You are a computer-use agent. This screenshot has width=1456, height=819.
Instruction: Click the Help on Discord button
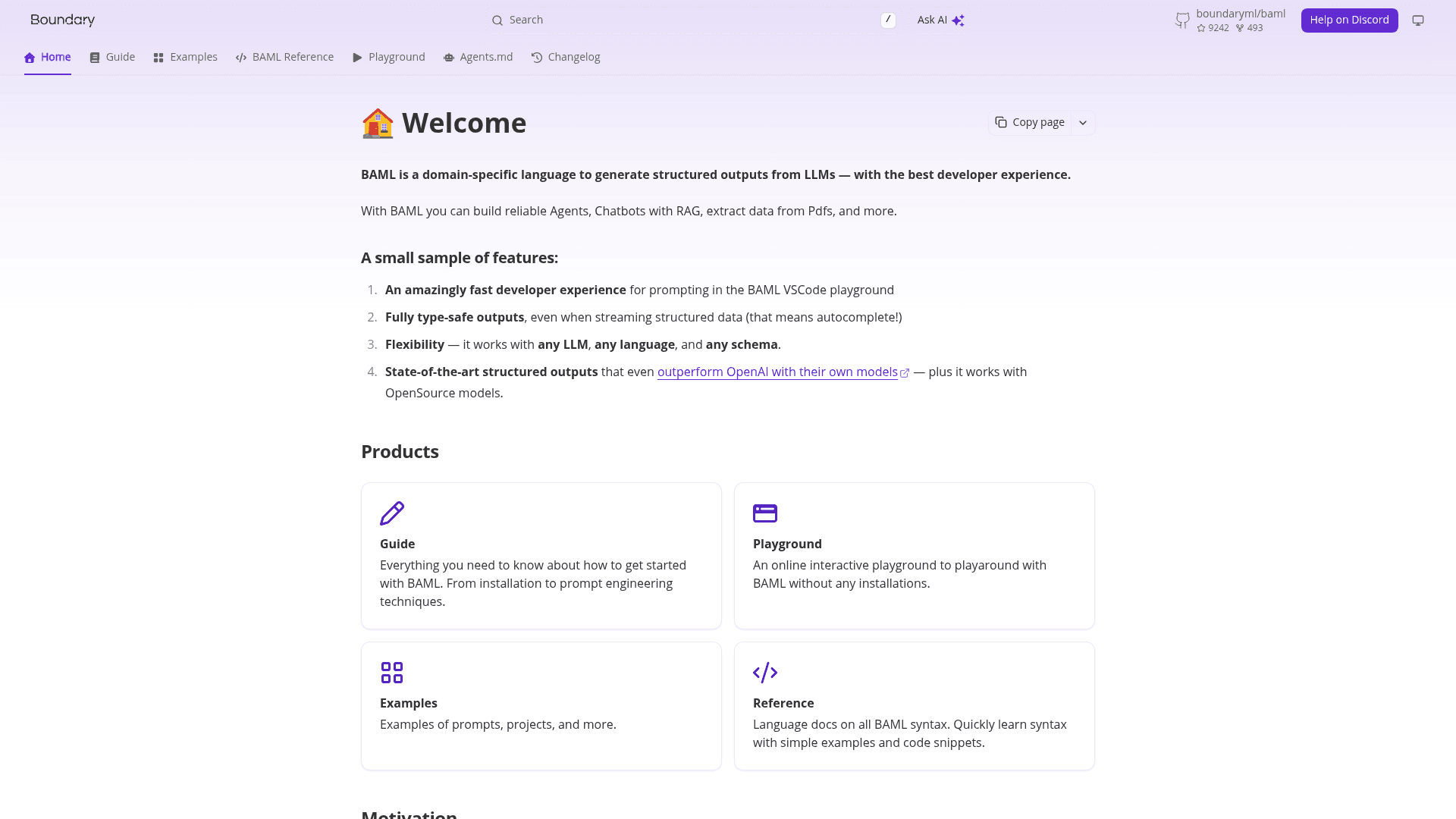[1349, 20]
